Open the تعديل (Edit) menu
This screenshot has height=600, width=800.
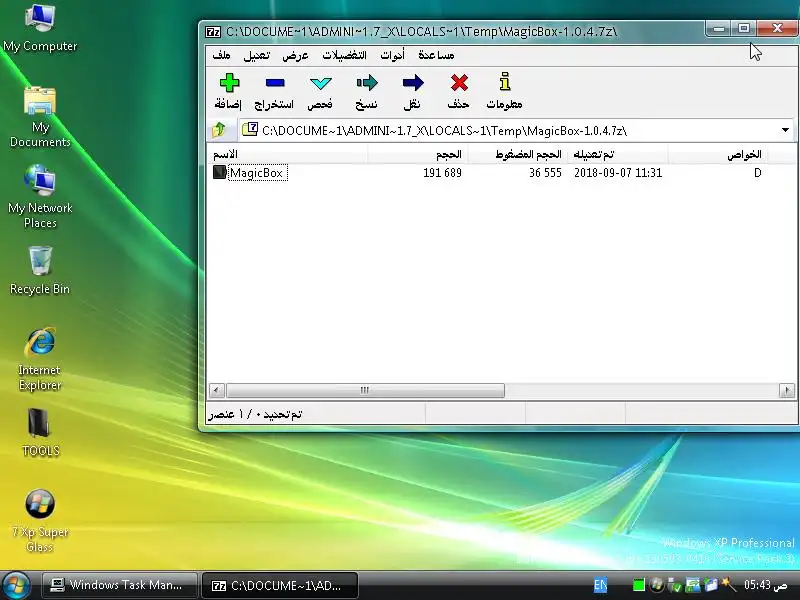(x=257, y=55)
